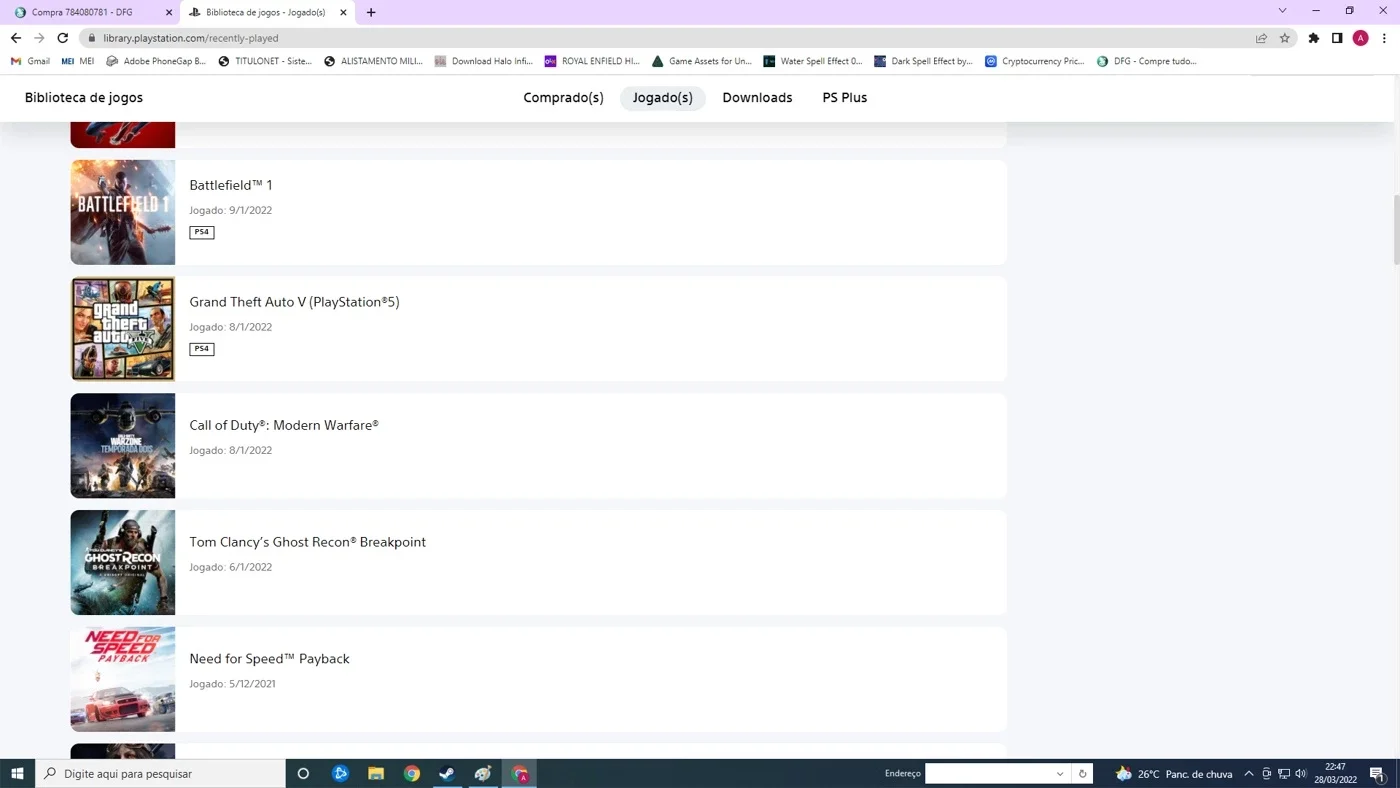Click the PS4 badge under Battlefield 1
Screen dimensions: 1400x788
point(202,232)
